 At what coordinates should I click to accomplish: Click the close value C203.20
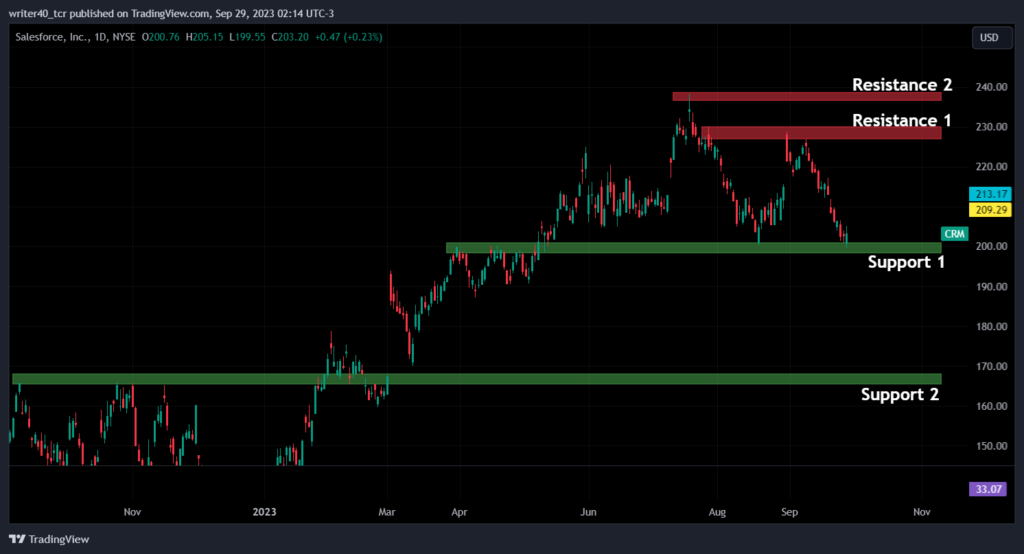click(290, 37)
